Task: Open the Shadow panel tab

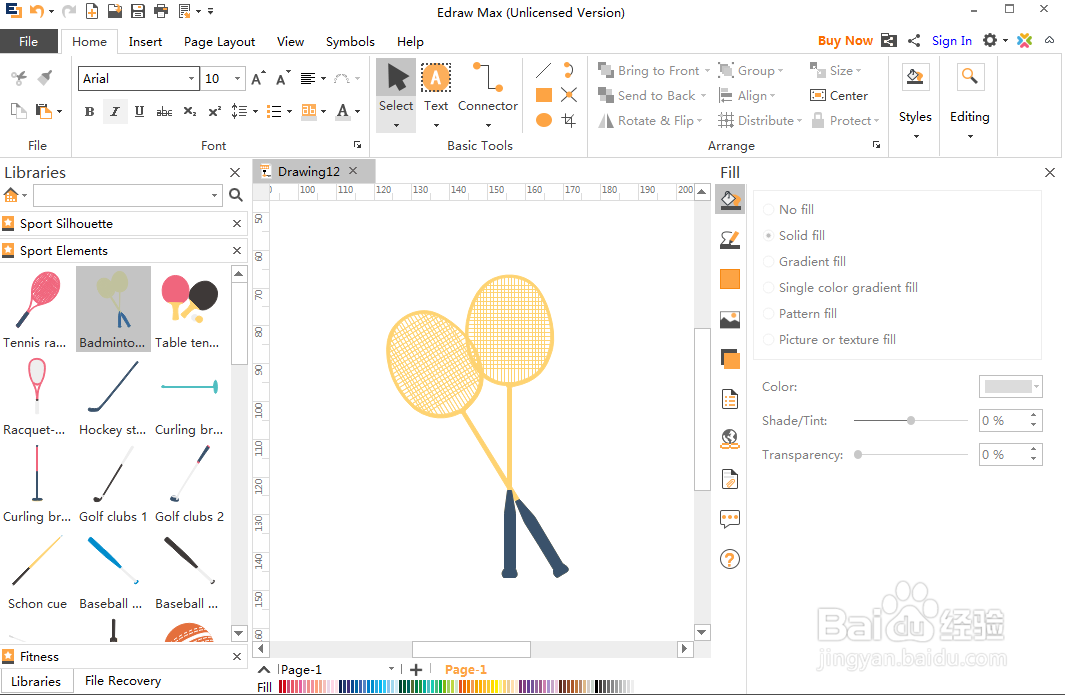Action: pyautogui.click(x=730, y=359)
